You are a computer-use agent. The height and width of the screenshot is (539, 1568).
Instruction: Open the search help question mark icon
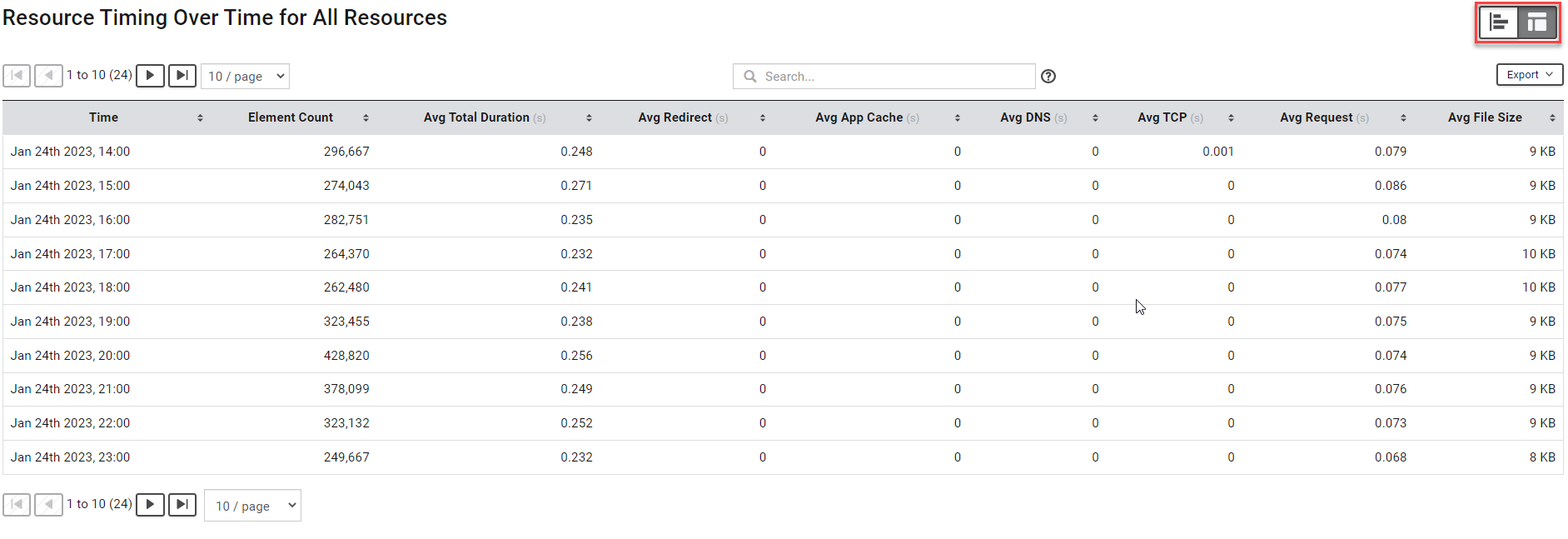(x=1048, y=76)
